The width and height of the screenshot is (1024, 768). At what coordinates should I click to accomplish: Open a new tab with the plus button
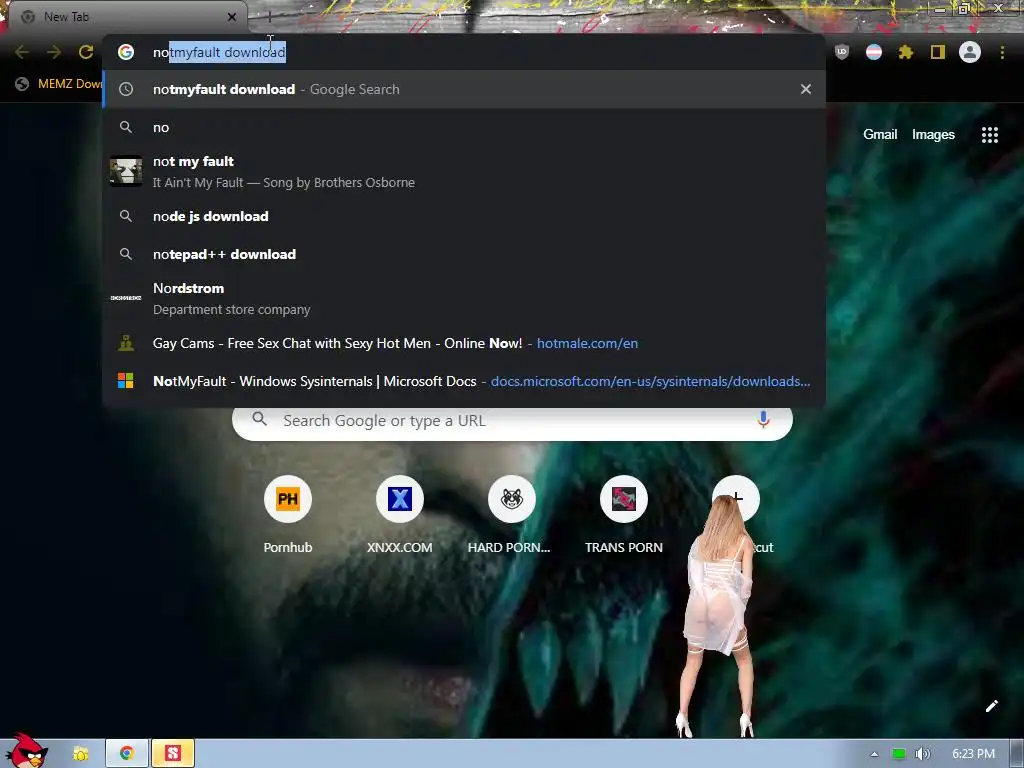(x=269, y=17)
